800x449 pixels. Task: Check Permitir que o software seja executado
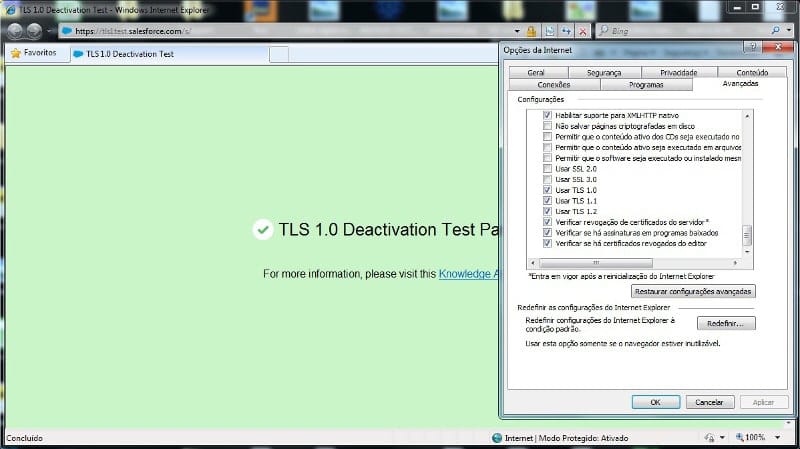(547, 158)
